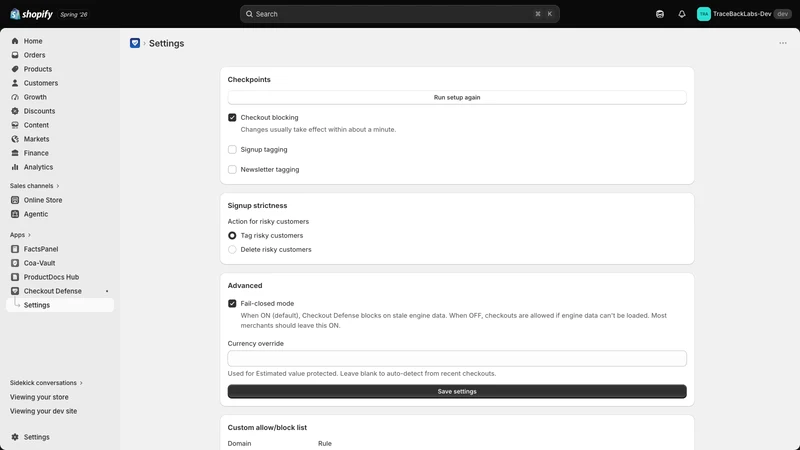Click the 'Domain' column label
Viewport: 800px width, 450px height.
coord(239,443)
